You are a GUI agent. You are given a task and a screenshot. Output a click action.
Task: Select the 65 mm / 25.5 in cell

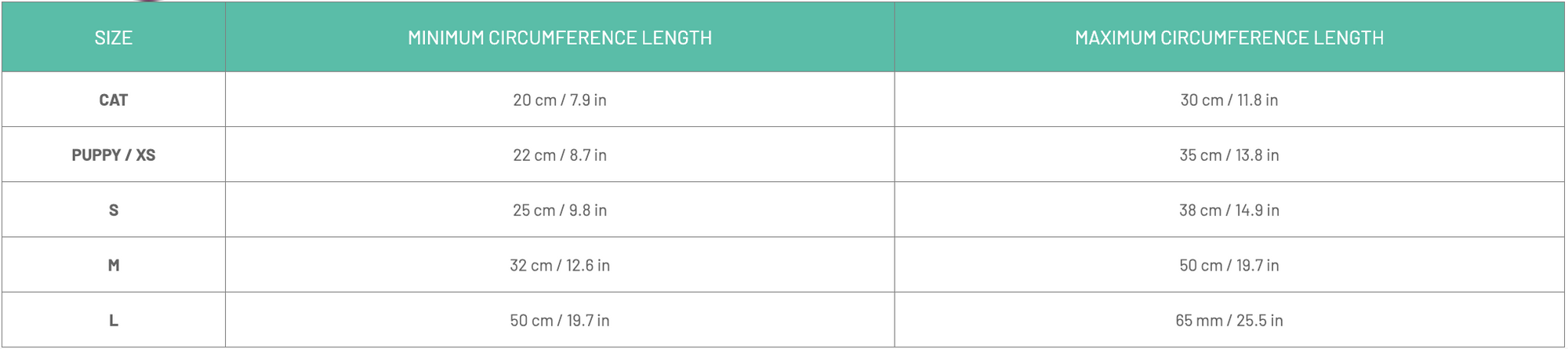[1229, 320]
